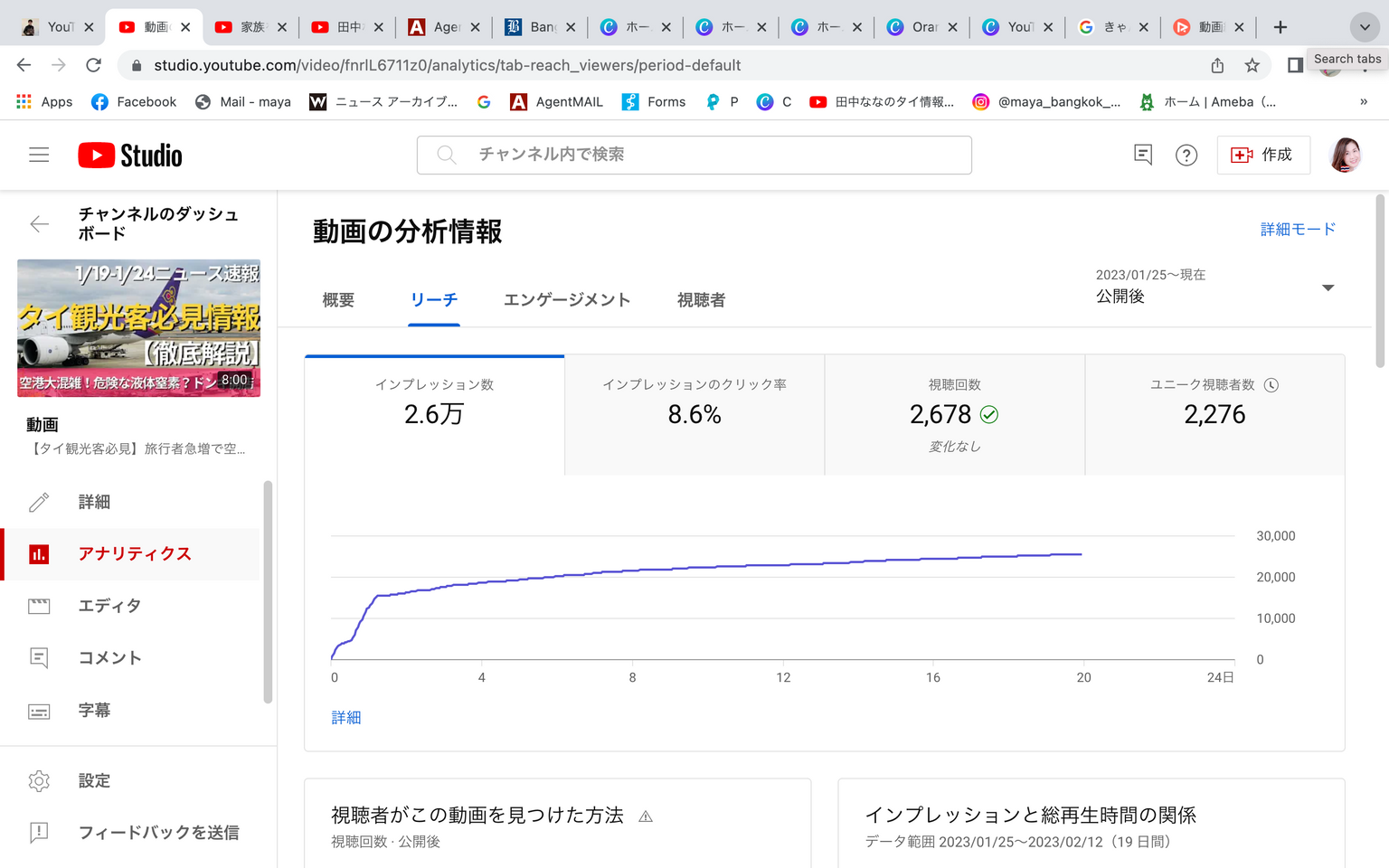Switch to the 視聴者 tab
This screenshot has height=868, width=1389.
pyautogui.click(x=701, y=300)
